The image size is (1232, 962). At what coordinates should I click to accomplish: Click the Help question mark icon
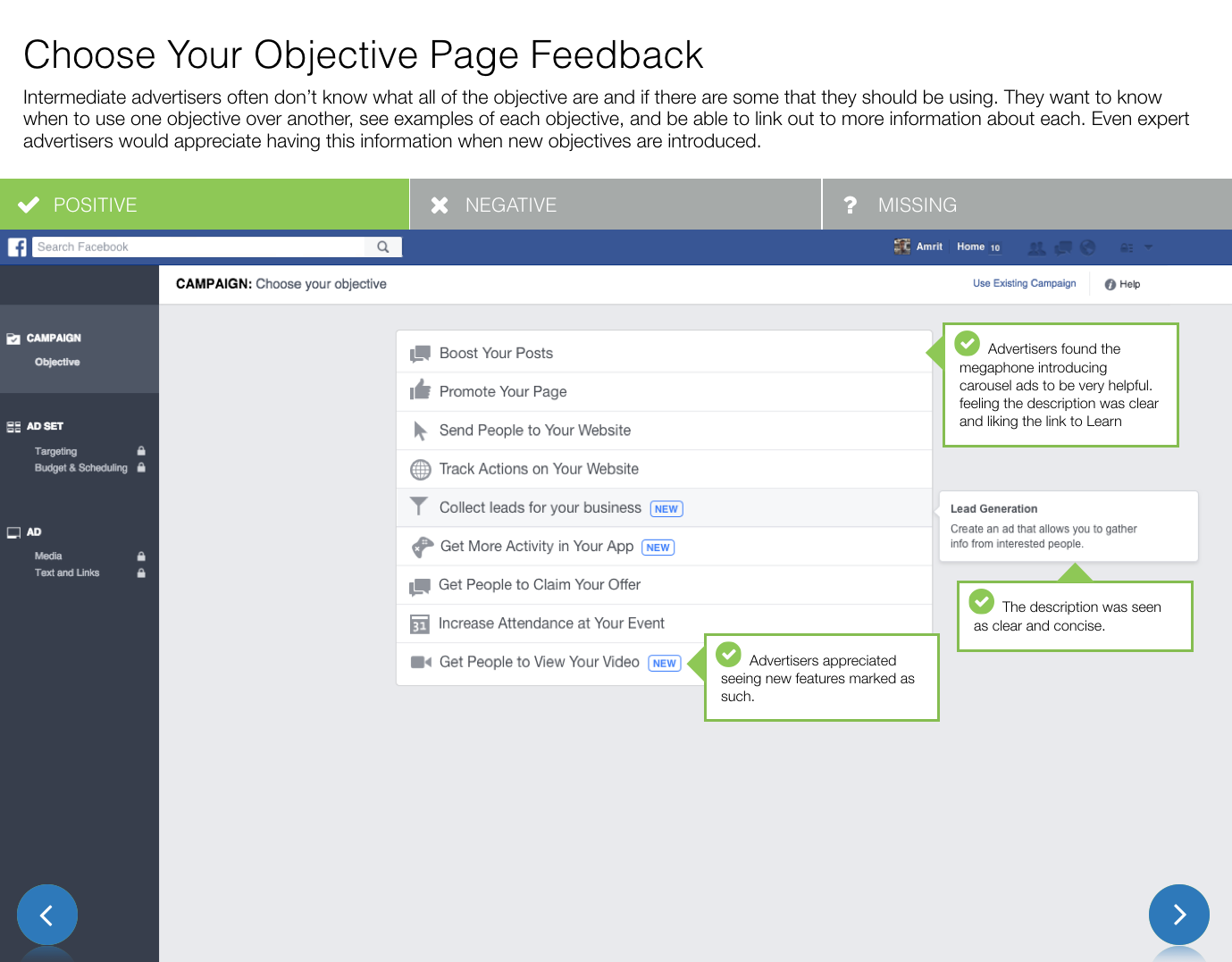point(1110,284)
